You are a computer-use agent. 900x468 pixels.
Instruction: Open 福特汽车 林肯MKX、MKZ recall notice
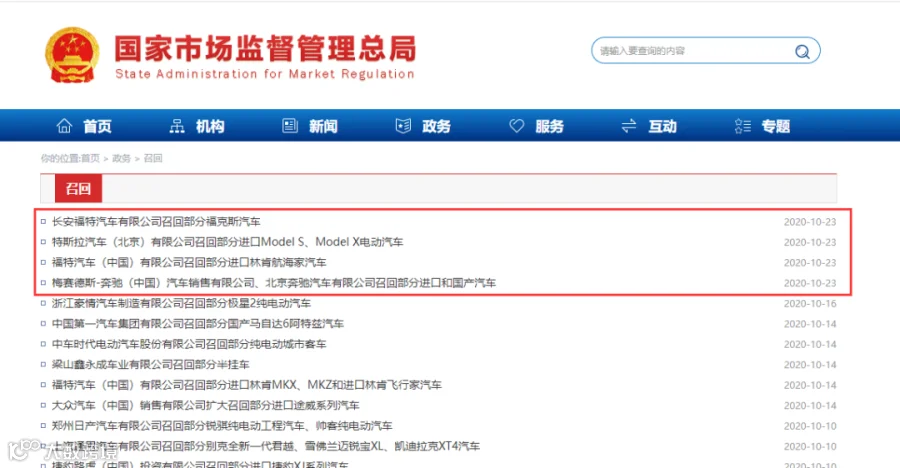tap(247, 385)
